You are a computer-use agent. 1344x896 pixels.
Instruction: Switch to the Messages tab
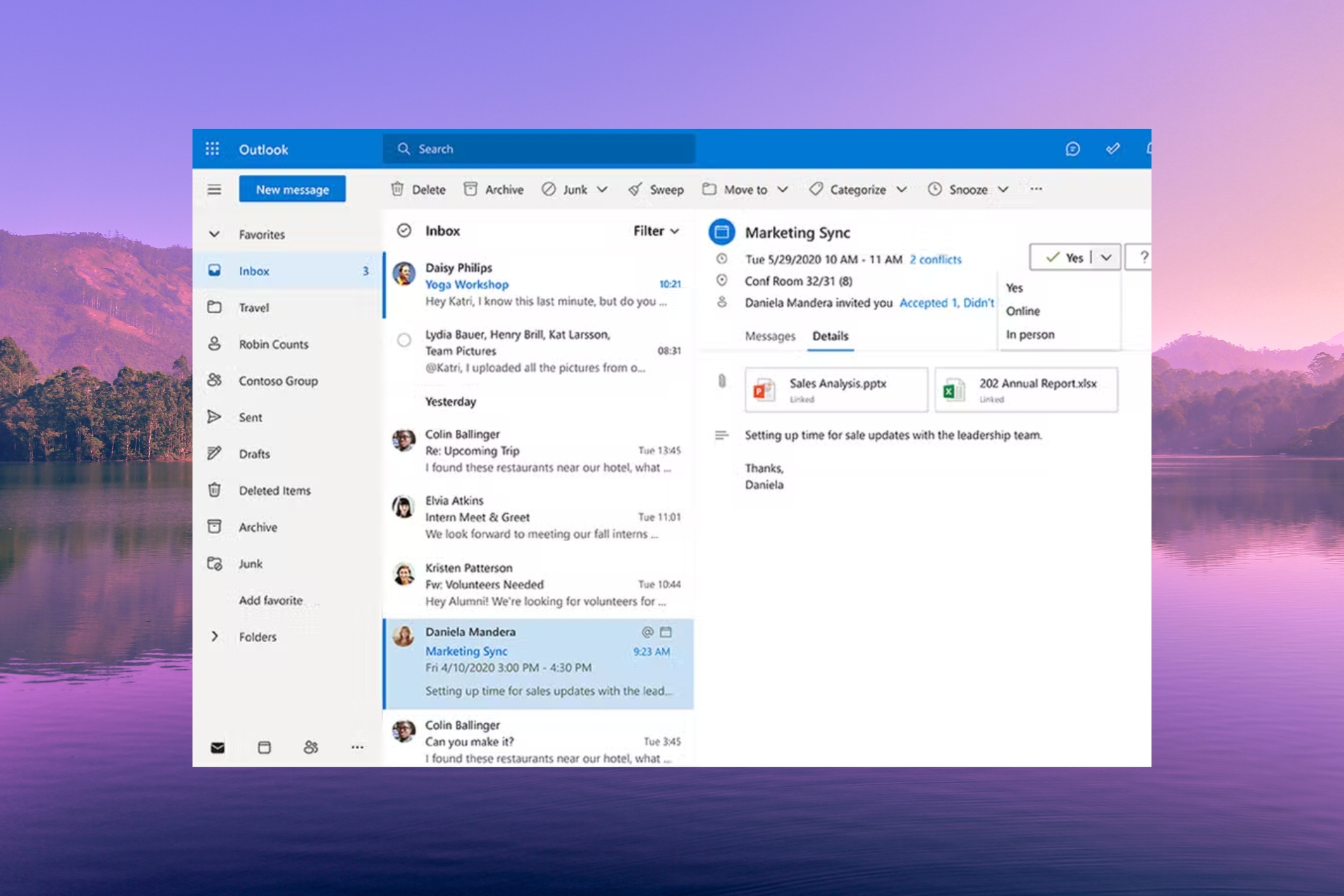[x=770, y=336]
